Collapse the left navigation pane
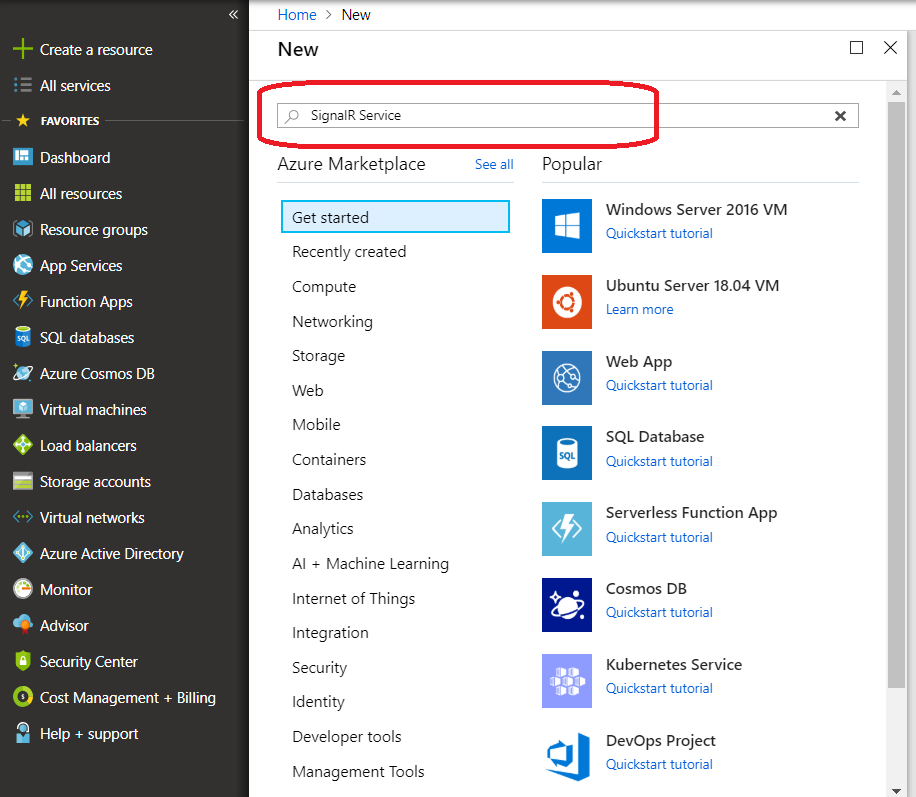 click(233, 14)
